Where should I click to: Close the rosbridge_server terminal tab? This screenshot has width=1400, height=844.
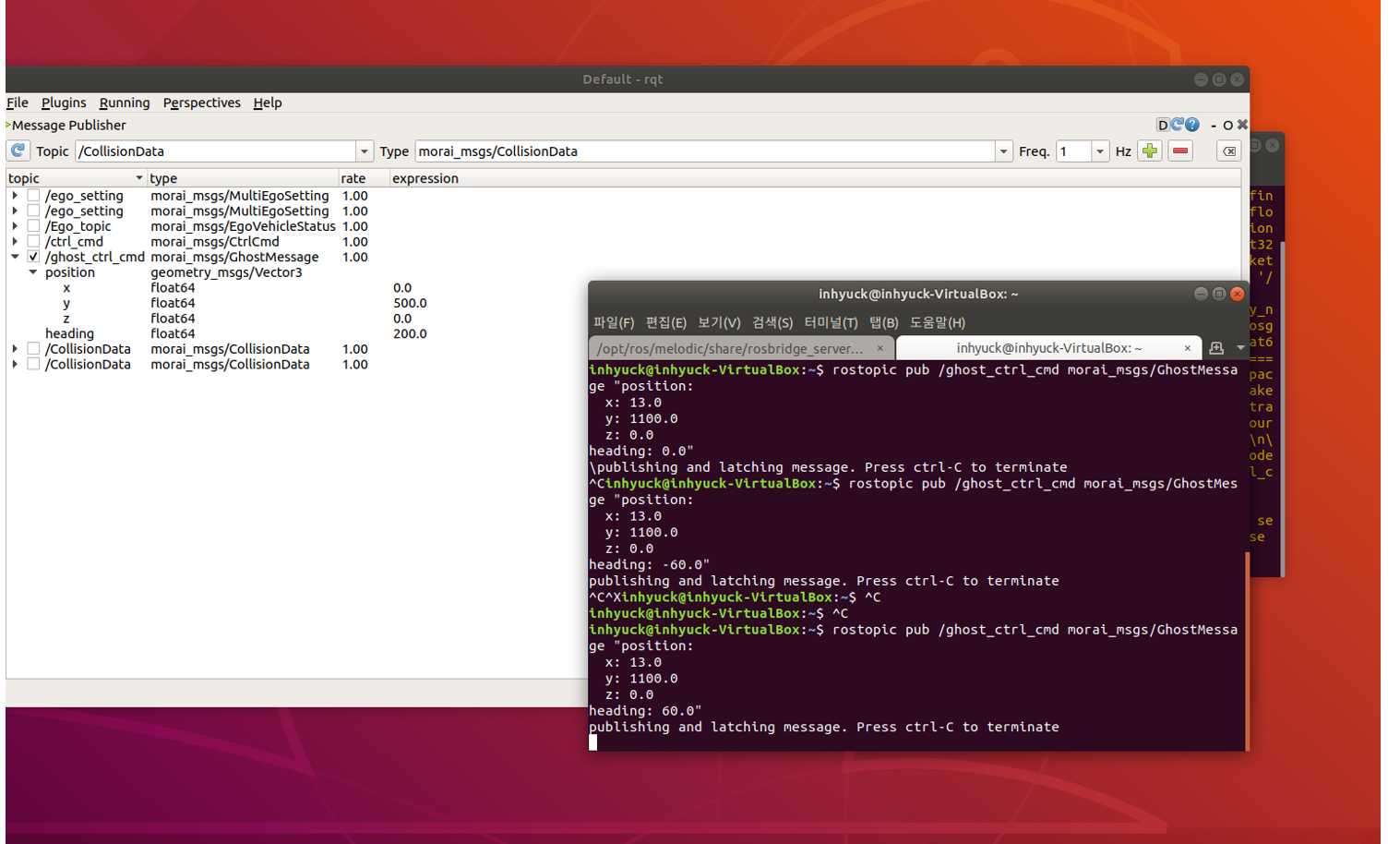(879, 348)
